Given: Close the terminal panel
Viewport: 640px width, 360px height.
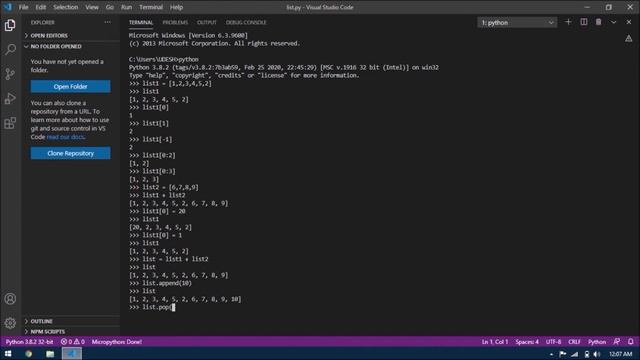Looking at the screenshot, I should pos(629,22).
